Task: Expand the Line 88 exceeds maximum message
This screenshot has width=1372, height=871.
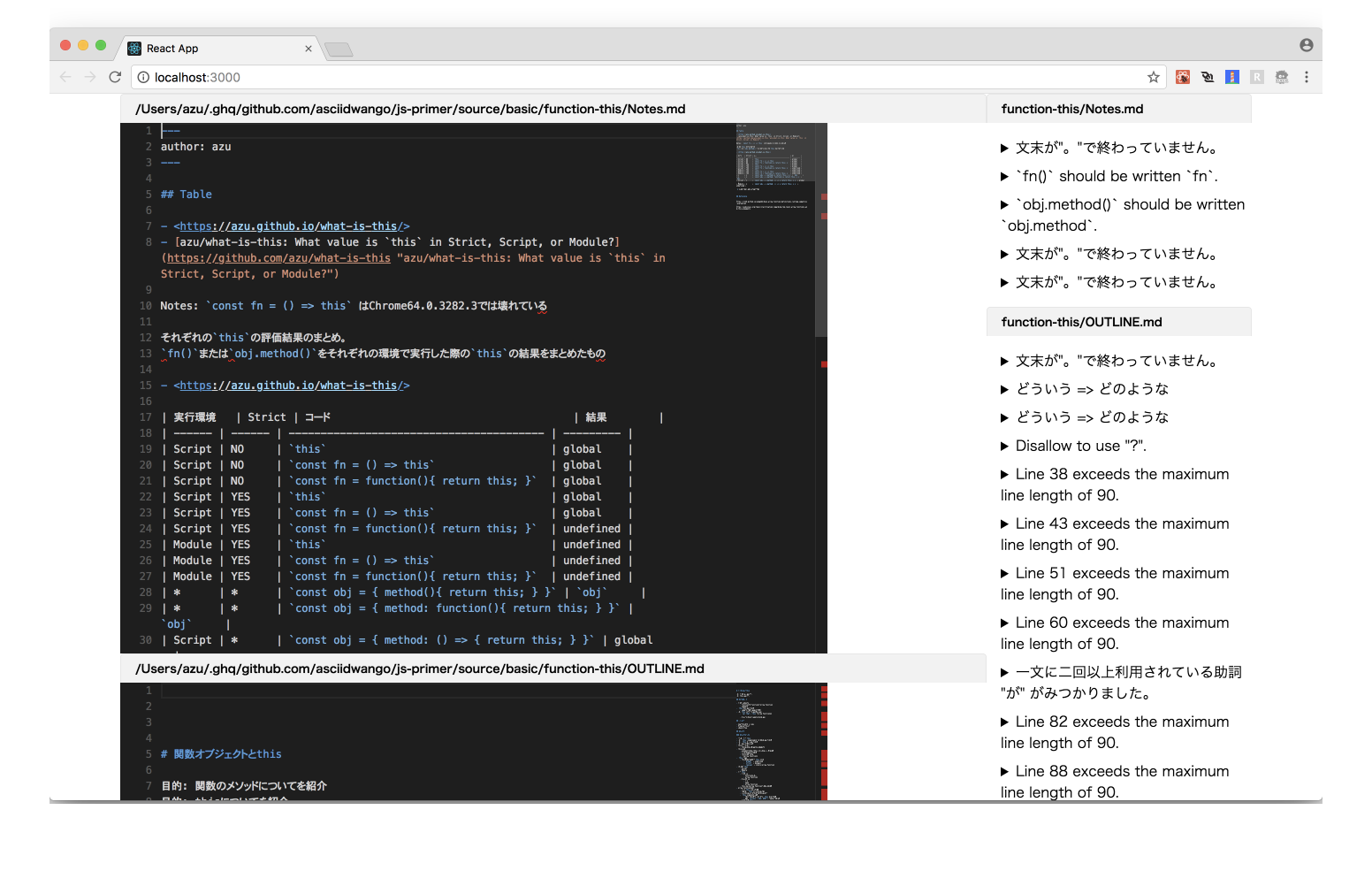Action: coord(1116,782)
